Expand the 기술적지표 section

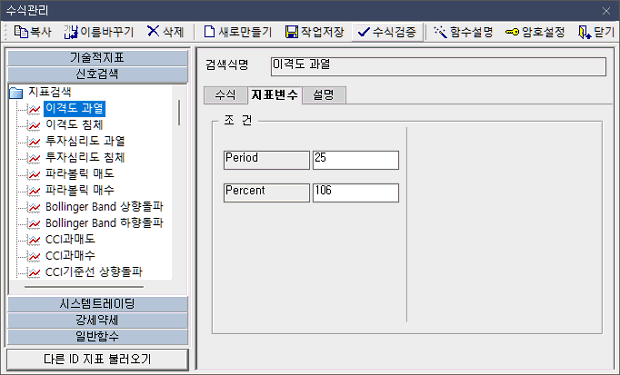pos(98,58)
